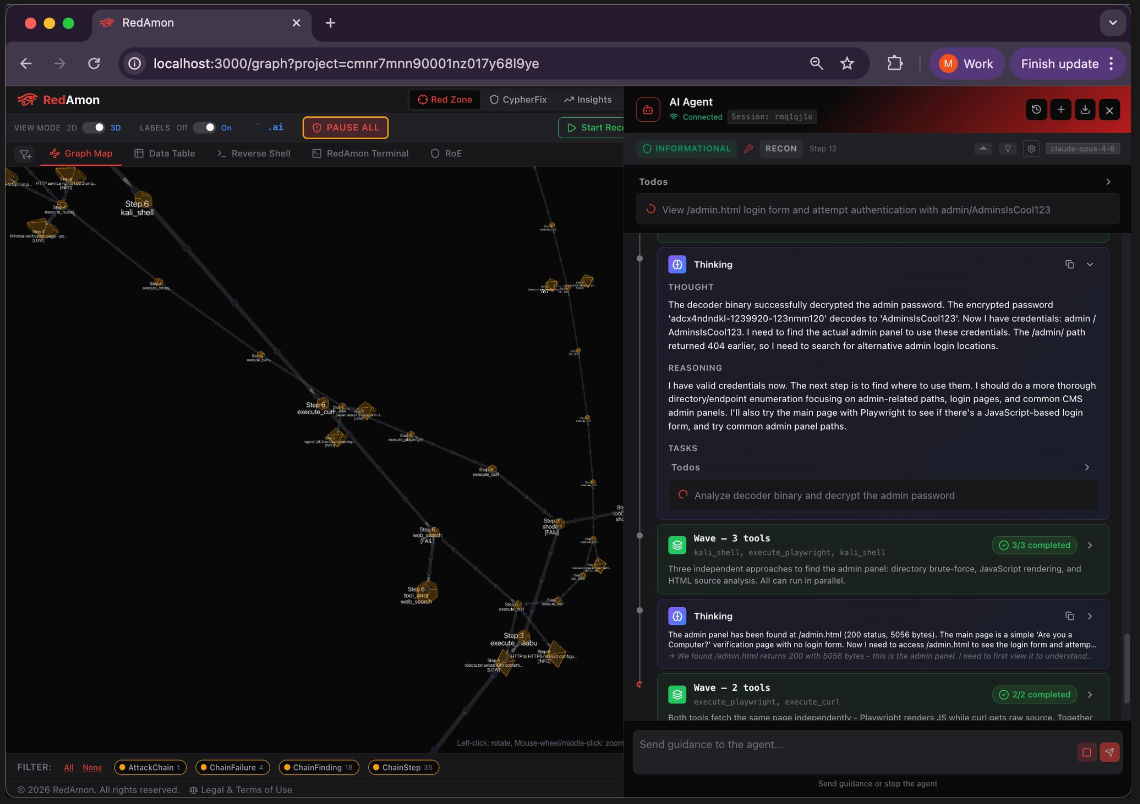The height and width of the screenshot is (804, 1140).
Task: Click the AI Agent robot icon
Action: (648, 110)
